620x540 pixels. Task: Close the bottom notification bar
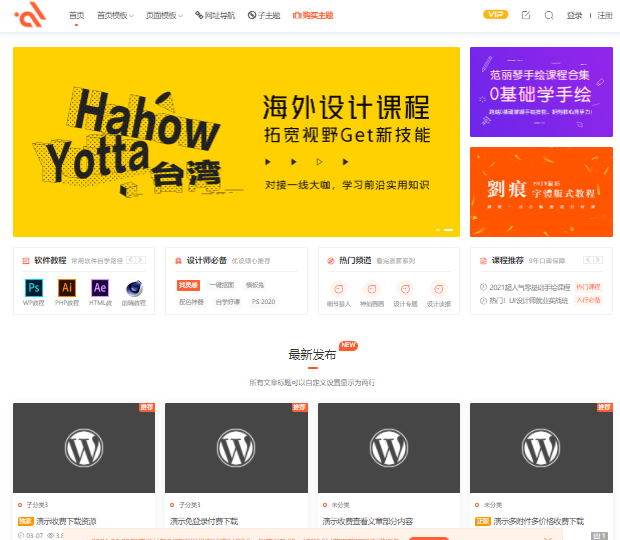click(x=548, y=538)
